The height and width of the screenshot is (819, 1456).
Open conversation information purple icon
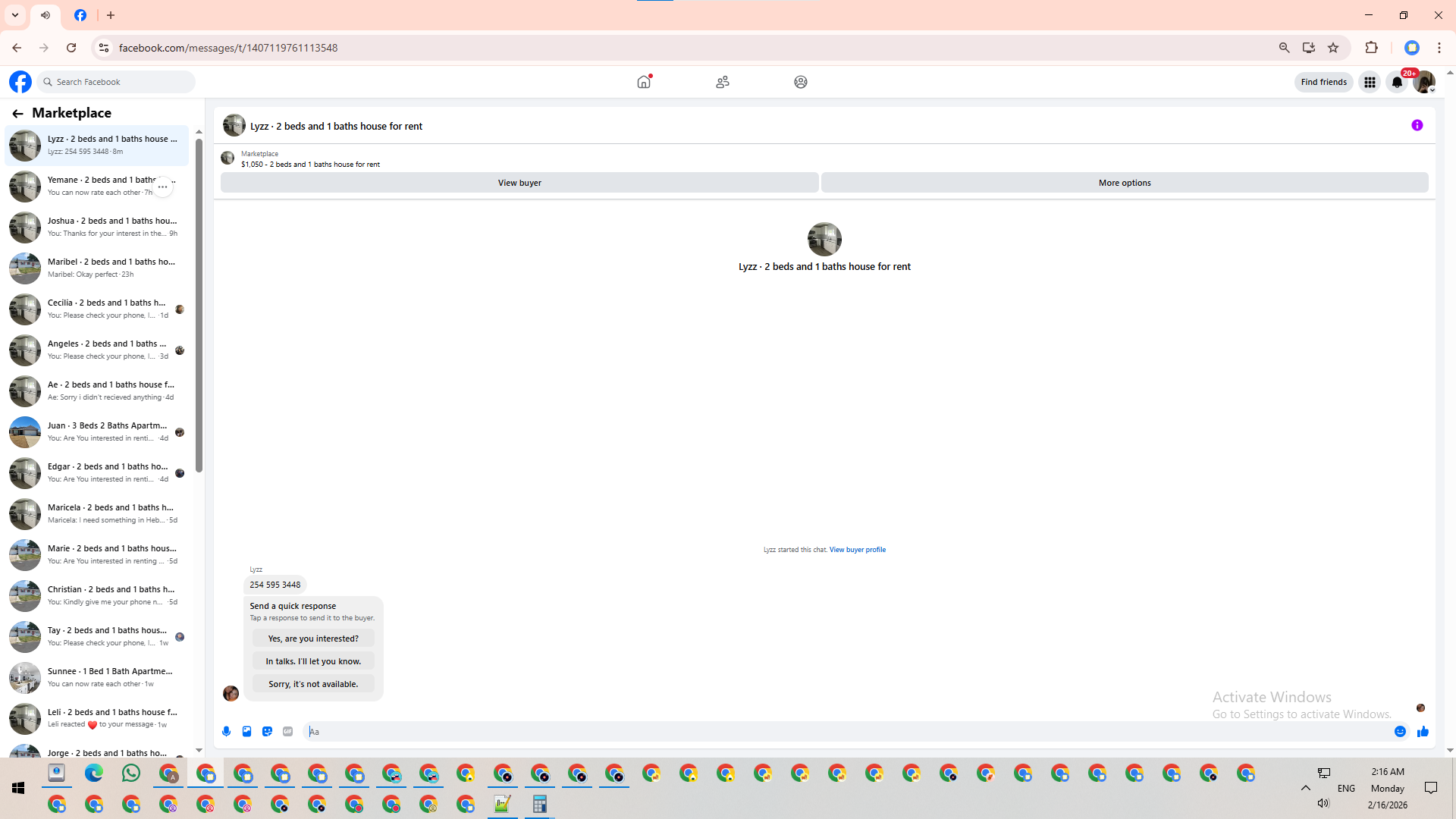(x=1417, y=126)
